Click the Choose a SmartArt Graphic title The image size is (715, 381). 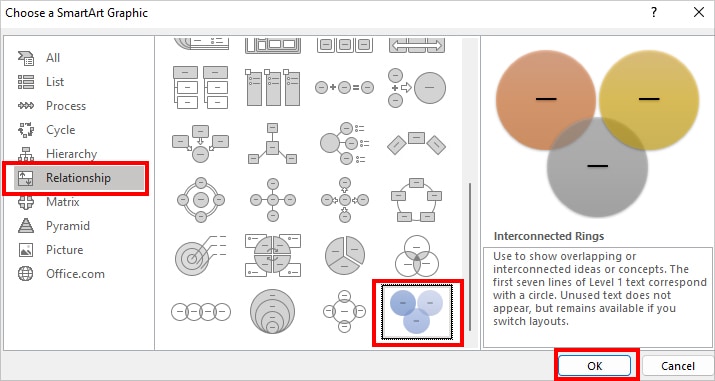(x=77, y=13)
